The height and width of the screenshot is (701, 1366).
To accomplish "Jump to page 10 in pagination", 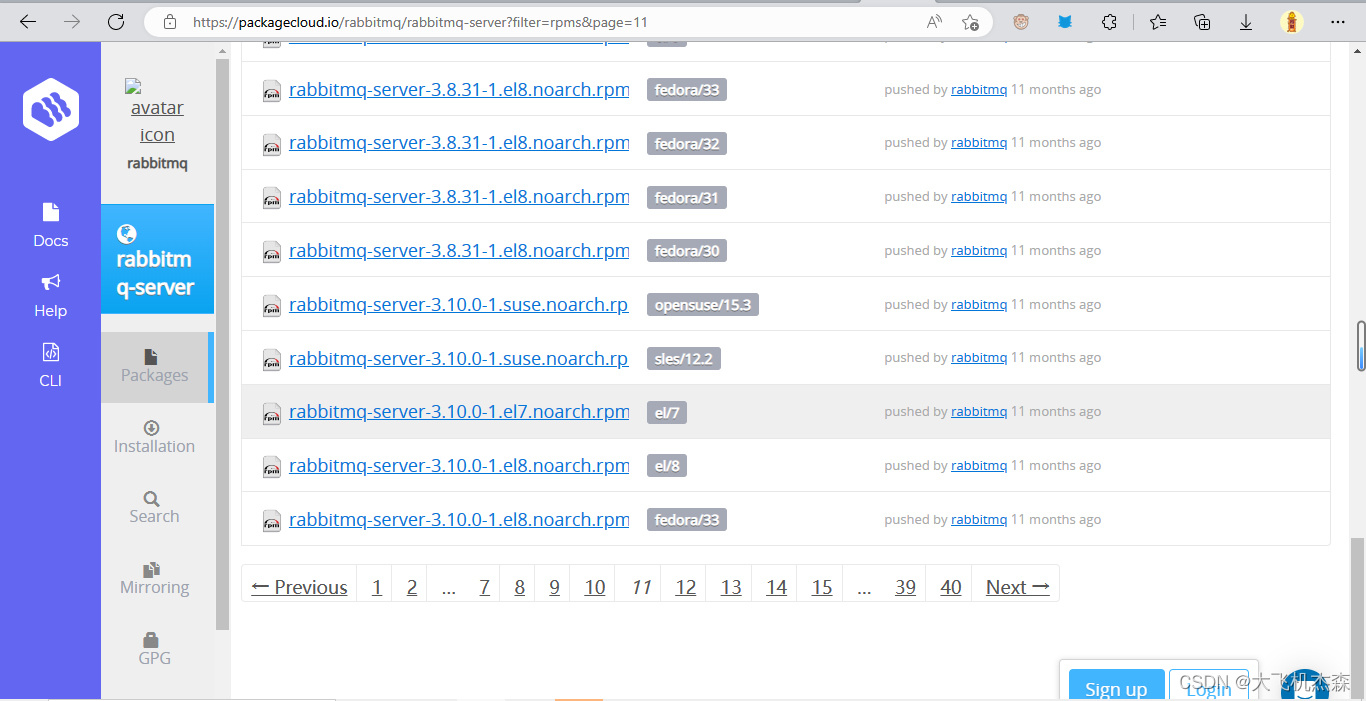I will (x=595, y=587).
